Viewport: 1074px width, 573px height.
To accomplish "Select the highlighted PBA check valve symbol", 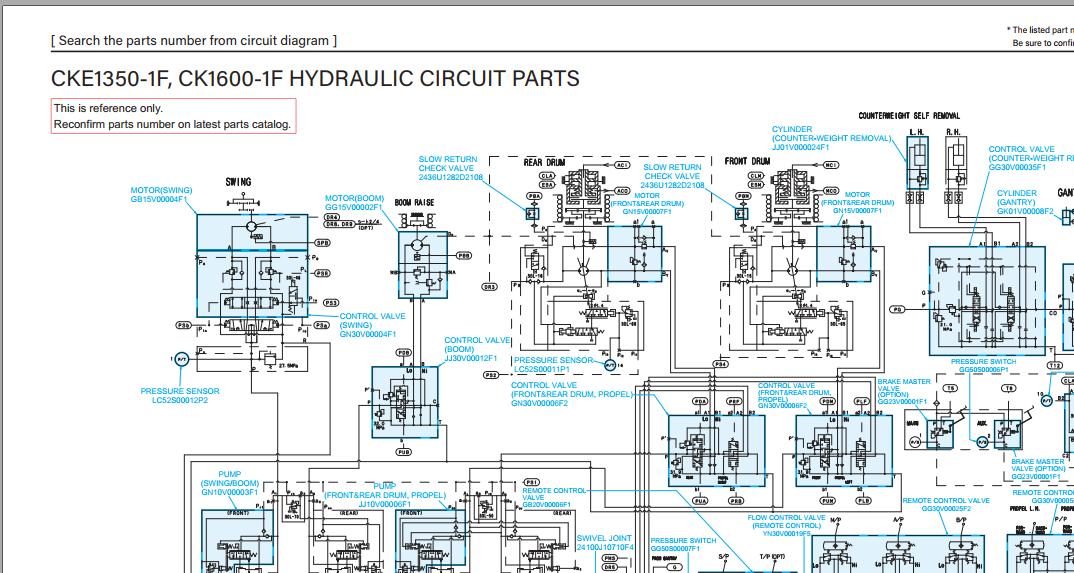I will click(534, 213).
